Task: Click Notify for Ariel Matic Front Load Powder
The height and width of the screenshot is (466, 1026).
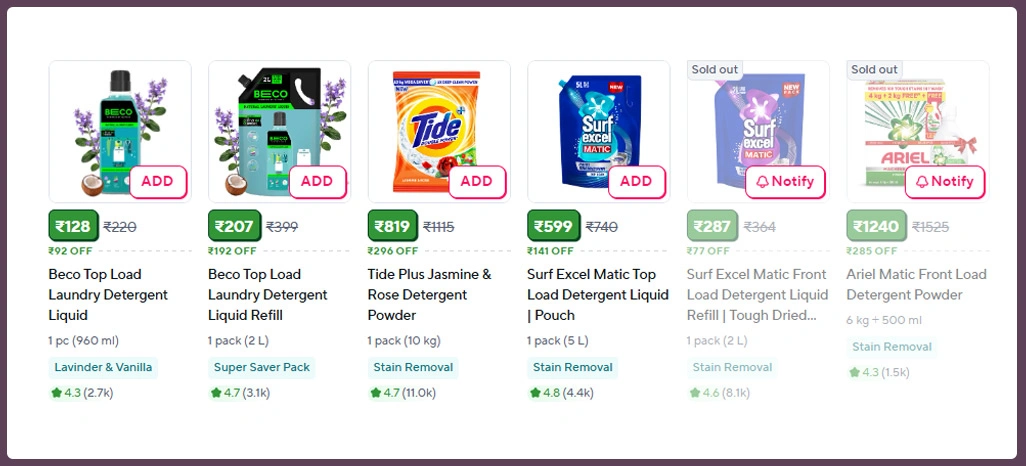Action: click(x=945, y=182)
